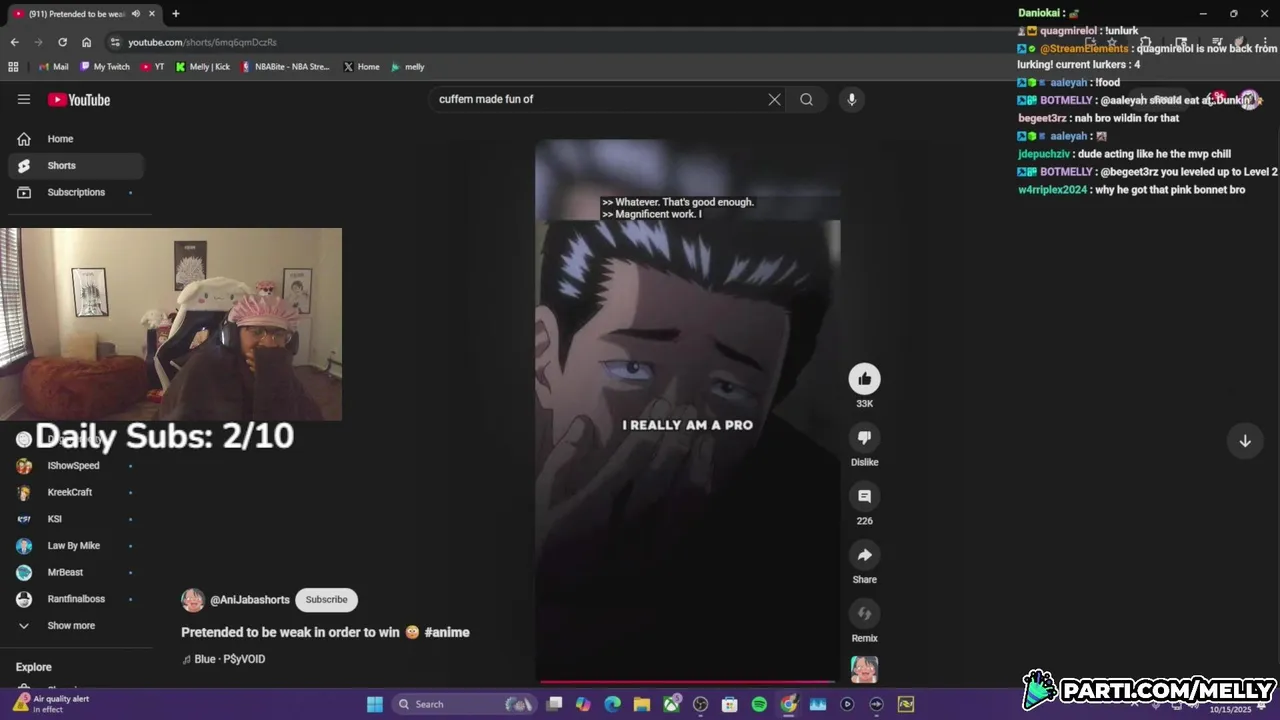Open the Chrome apps grid shortcut

pos(13,67)
